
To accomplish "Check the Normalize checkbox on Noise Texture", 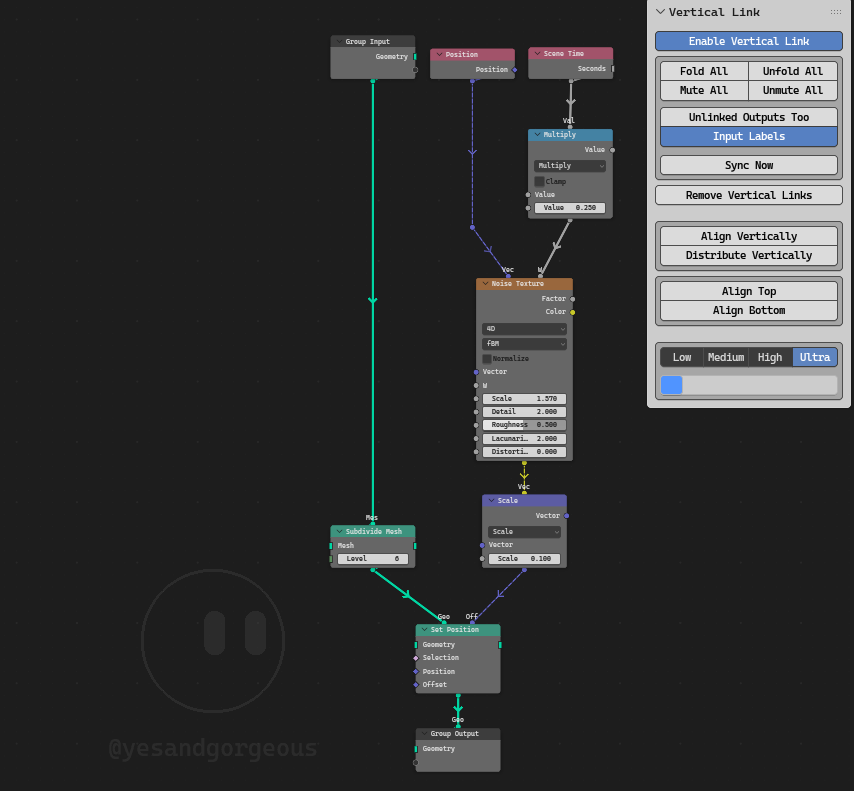I will pyautogui.click(x=487, y=358).
